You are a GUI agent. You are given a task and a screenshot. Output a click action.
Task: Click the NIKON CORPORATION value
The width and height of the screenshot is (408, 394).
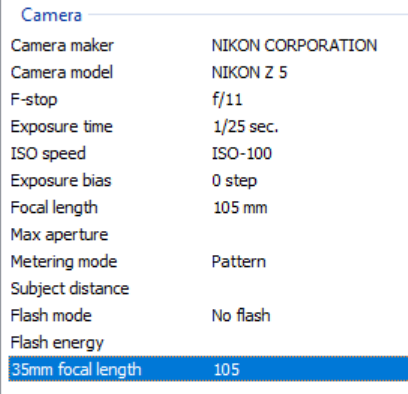click(x=294, y=45)
